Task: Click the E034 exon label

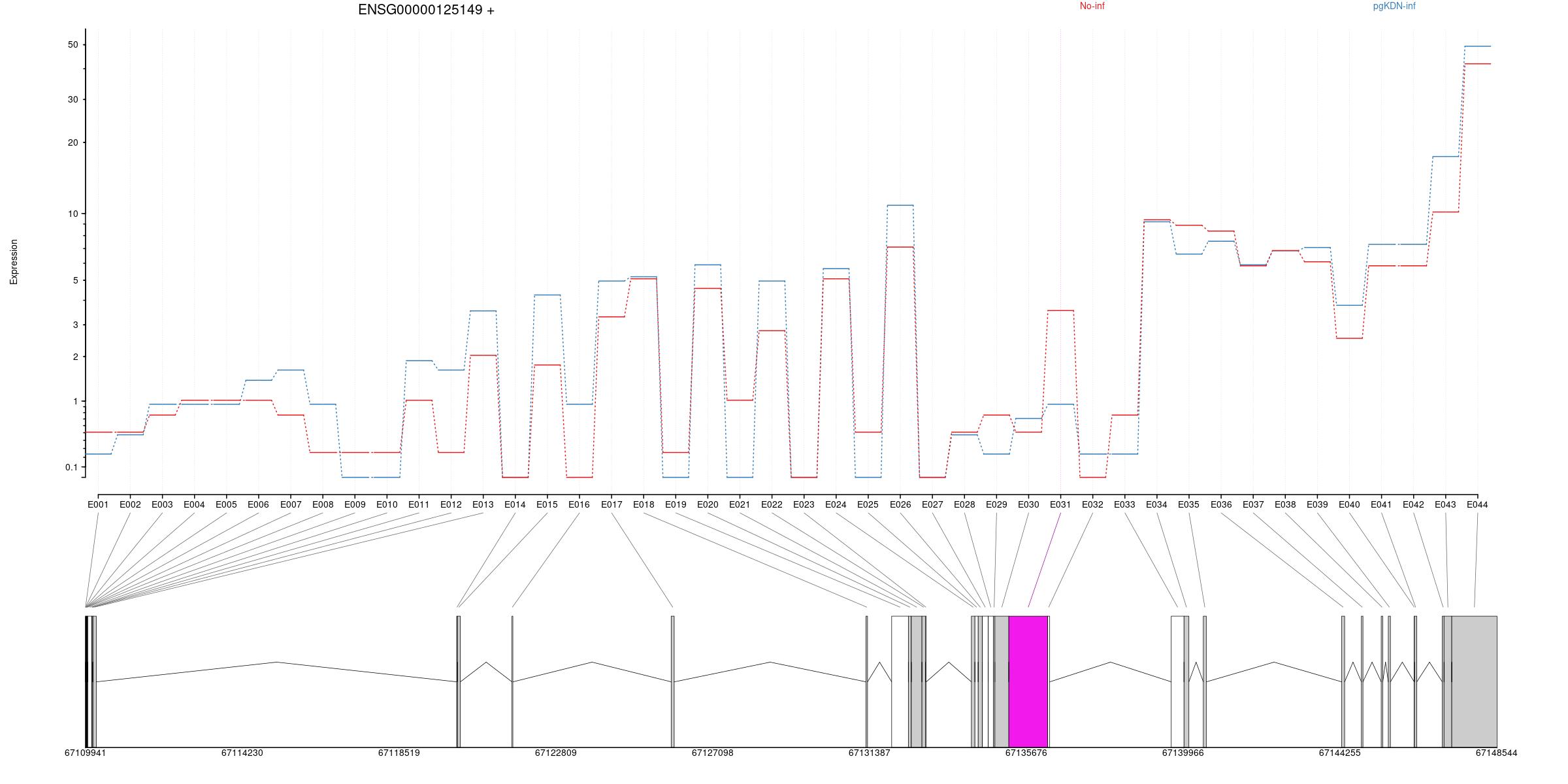Action: click(1156, 504)
